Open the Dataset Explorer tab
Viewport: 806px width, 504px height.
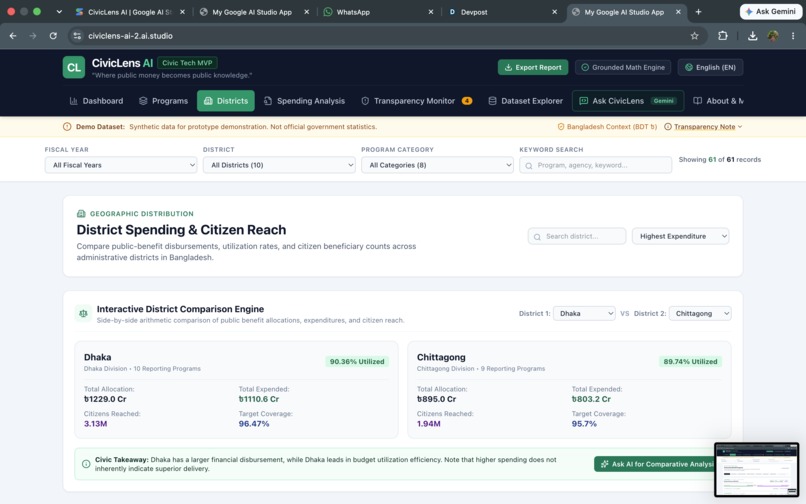click(525, 101)
